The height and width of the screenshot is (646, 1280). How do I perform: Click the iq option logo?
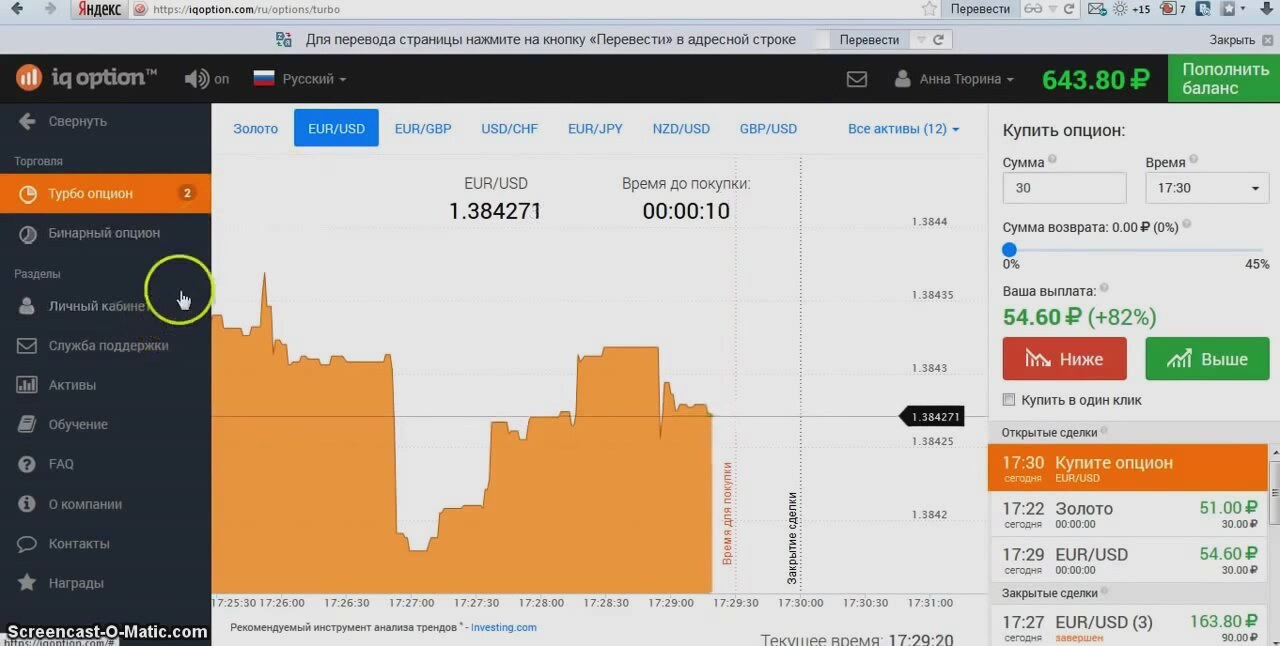86,78
